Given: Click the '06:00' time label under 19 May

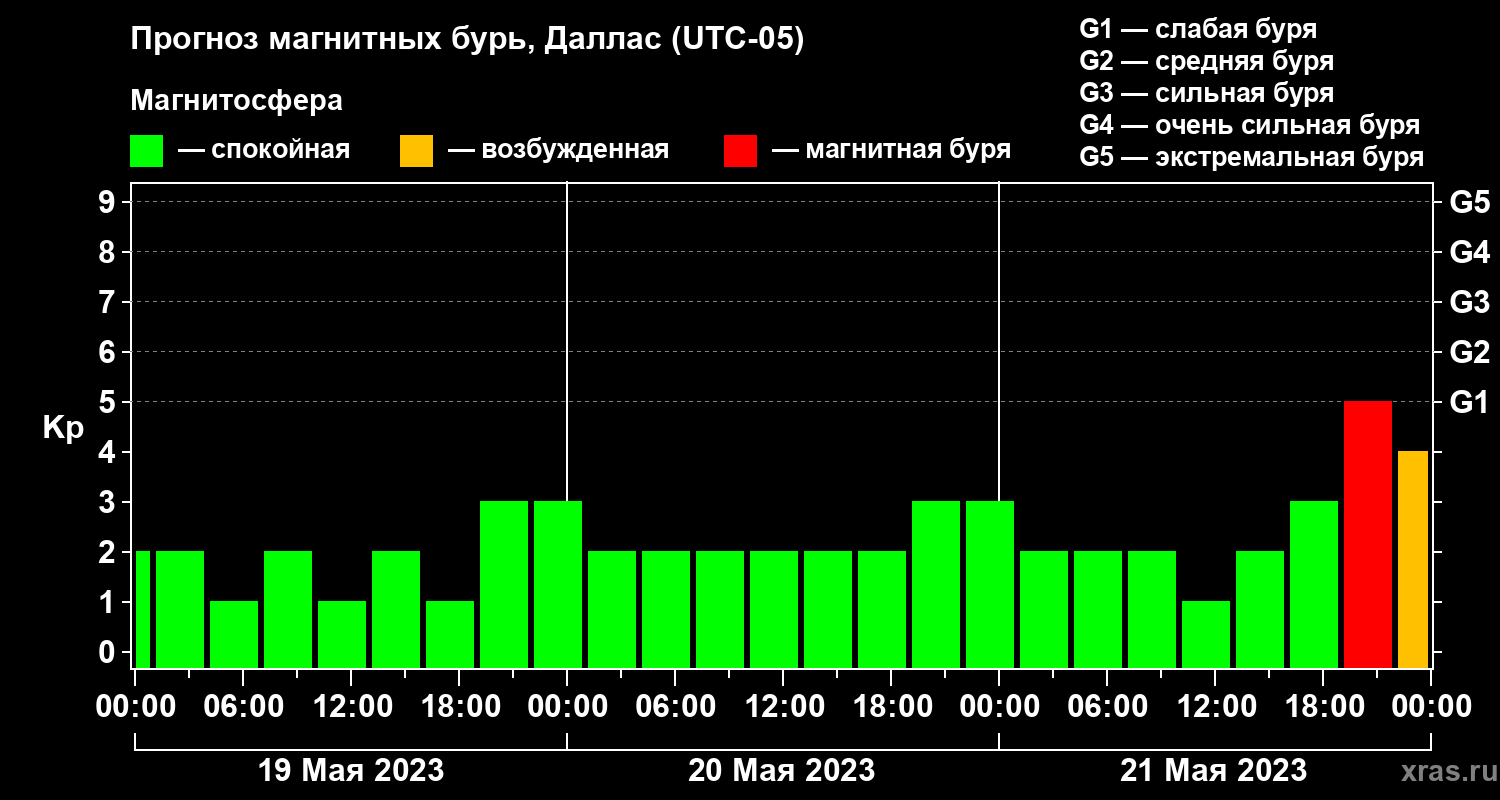Looking at the screenshot, I should [x=243, y=707].
